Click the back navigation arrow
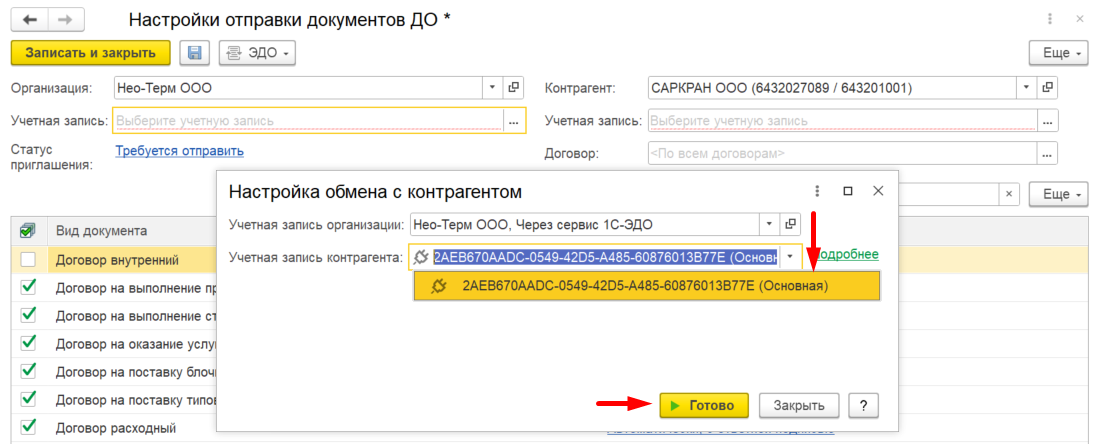Screen dimensions: 1094x444 pos(31,20)
